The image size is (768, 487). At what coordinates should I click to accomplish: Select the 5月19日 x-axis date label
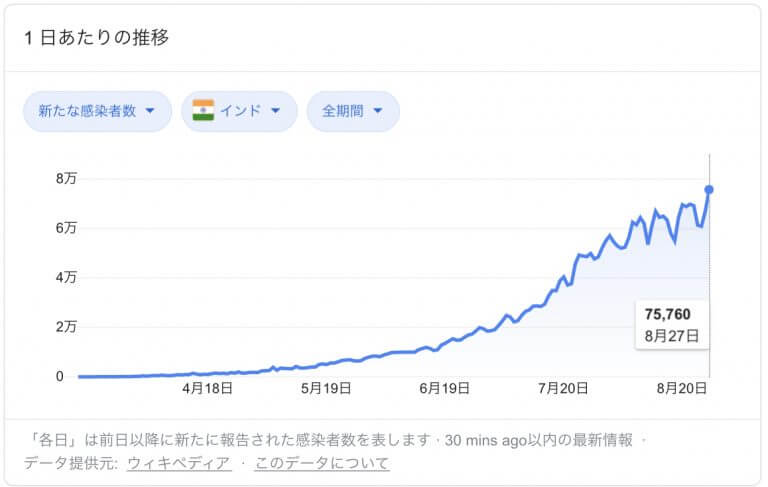326,387
